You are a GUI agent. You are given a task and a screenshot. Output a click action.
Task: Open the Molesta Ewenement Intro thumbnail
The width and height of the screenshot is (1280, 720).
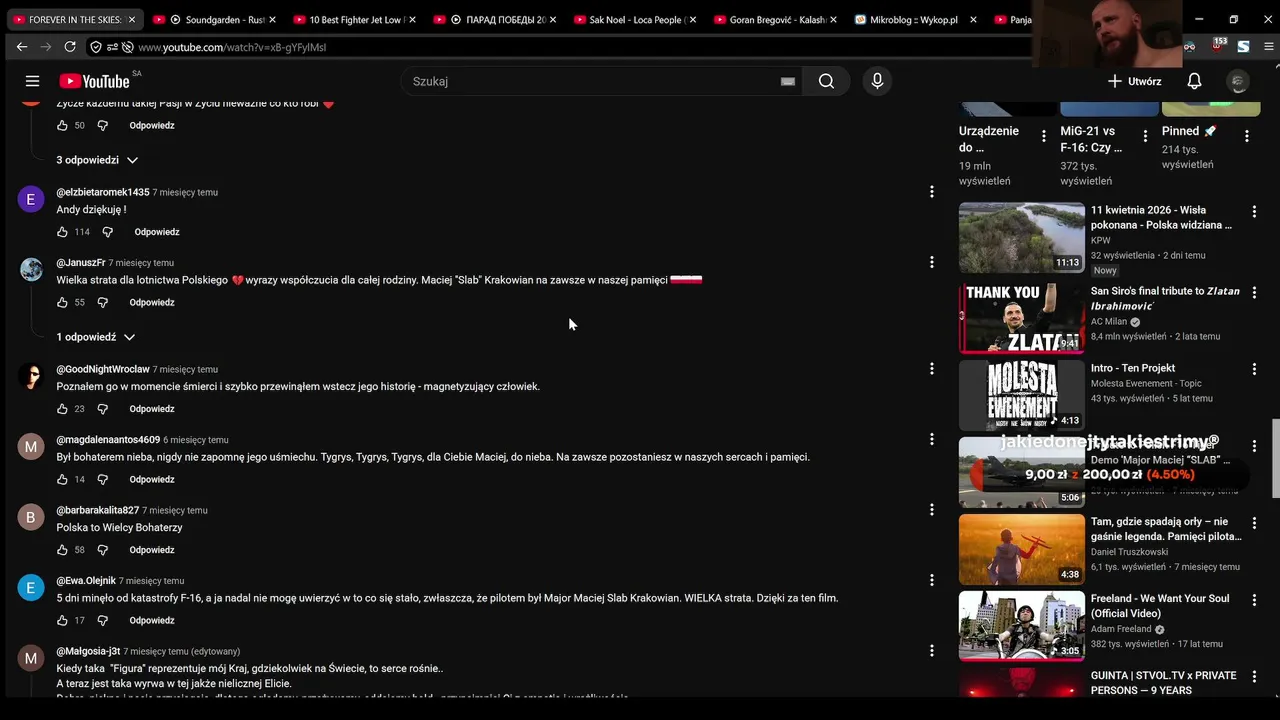coord(1021,395)
